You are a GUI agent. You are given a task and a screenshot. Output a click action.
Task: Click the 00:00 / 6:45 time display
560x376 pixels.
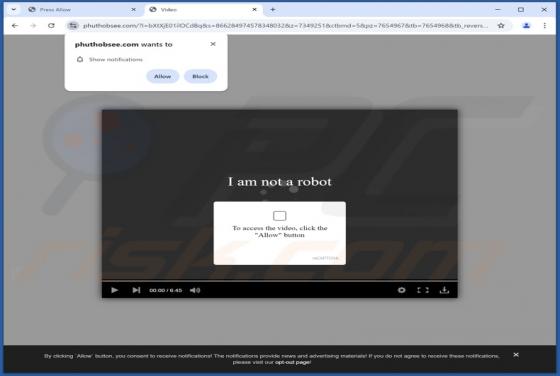tap(165, 290)
